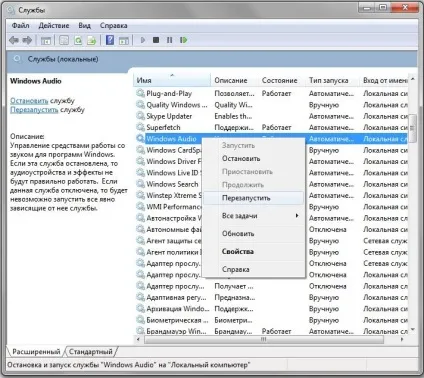Switch to the Расширенный tab

pos(36,352)
